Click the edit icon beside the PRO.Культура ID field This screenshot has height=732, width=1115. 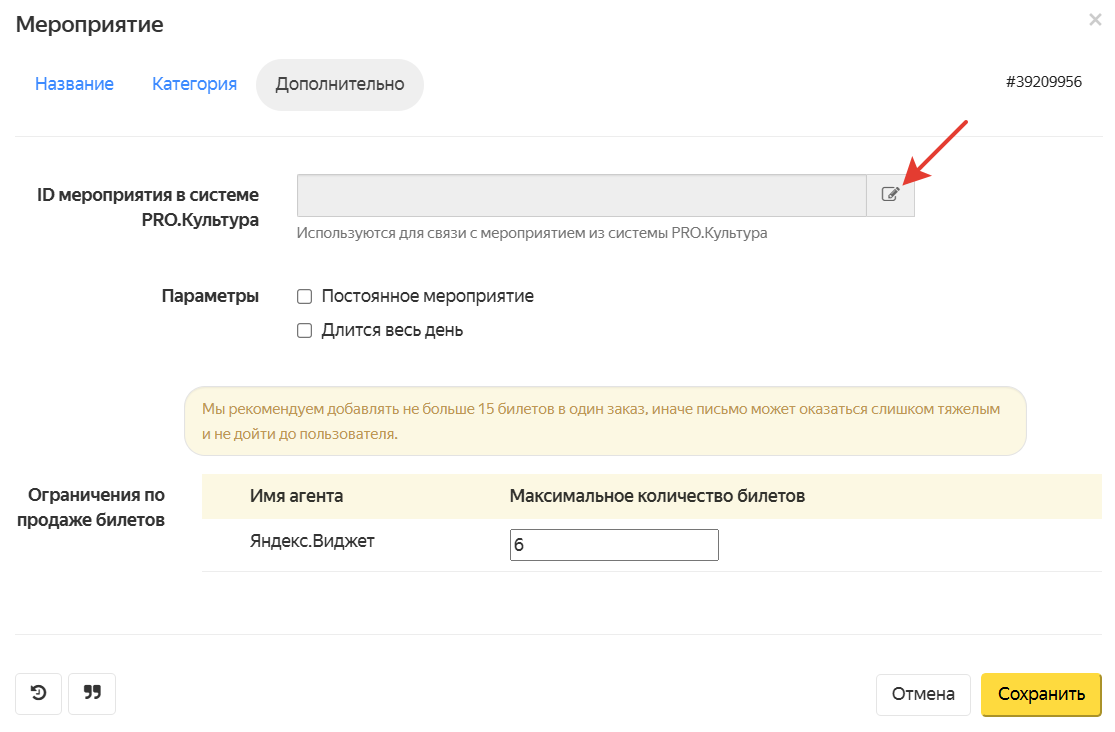click(890, 195)
